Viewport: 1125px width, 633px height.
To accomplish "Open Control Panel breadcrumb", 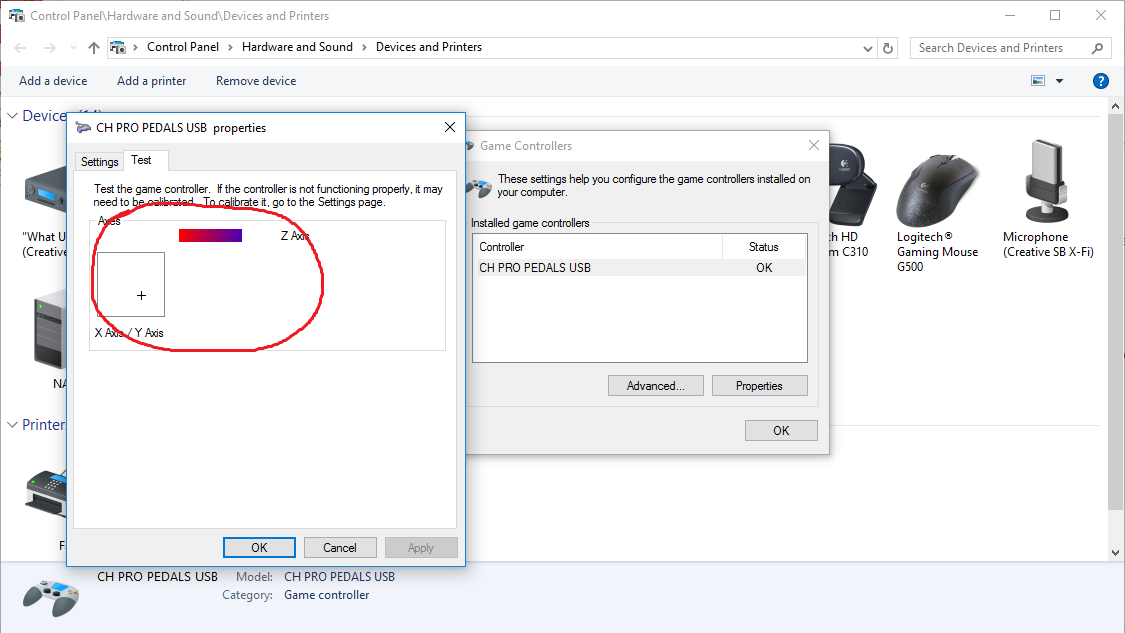I will click(183, 47).
